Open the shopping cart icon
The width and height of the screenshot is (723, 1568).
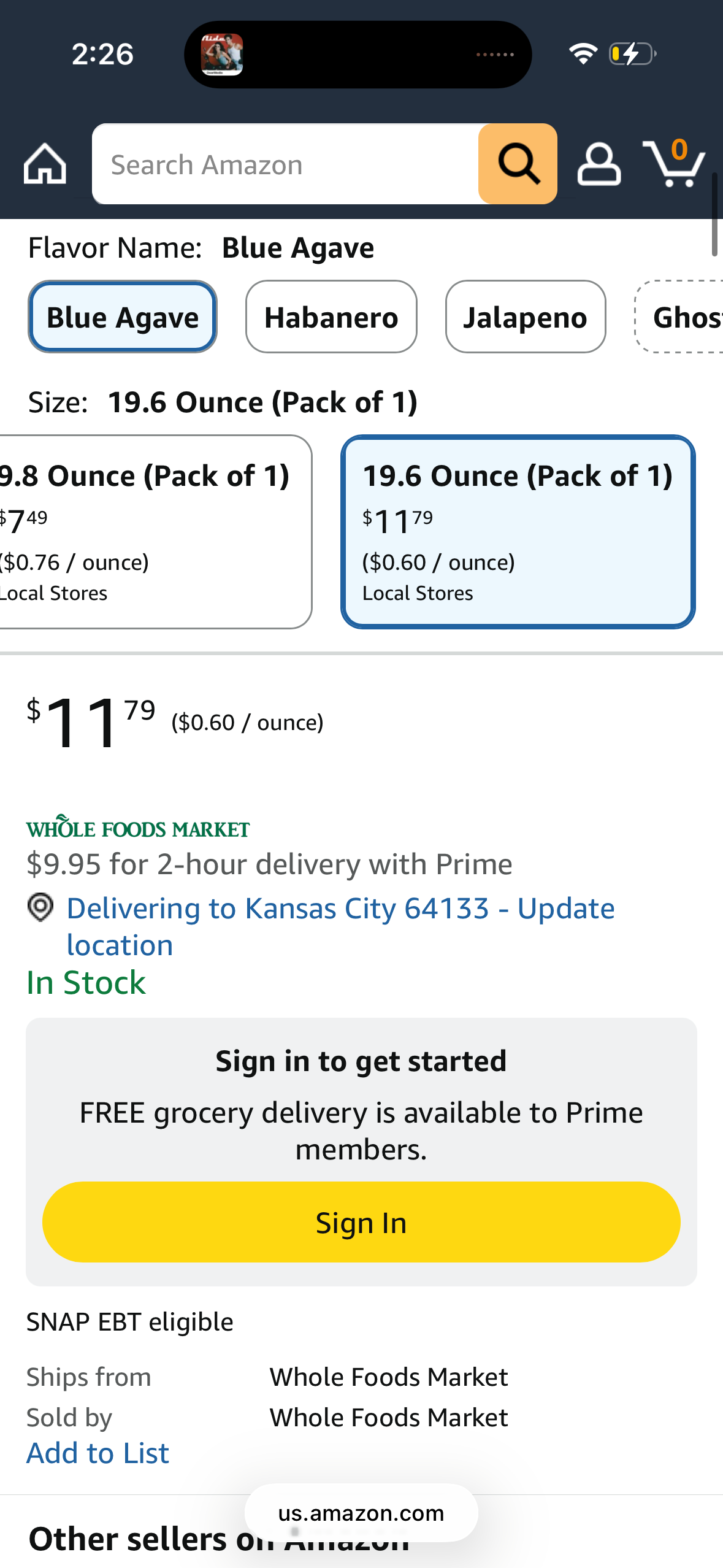click(x=674, y=163)
